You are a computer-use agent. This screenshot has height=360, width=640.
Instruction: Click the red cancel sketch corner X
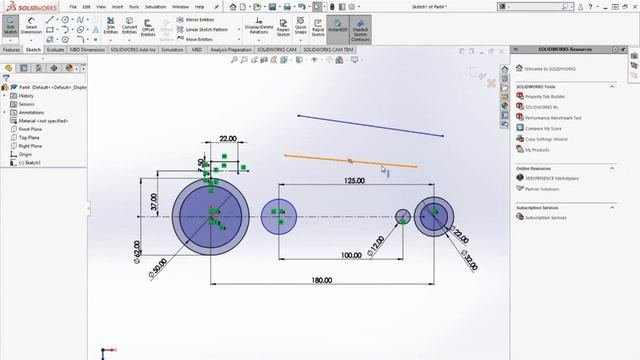(491, 83)
